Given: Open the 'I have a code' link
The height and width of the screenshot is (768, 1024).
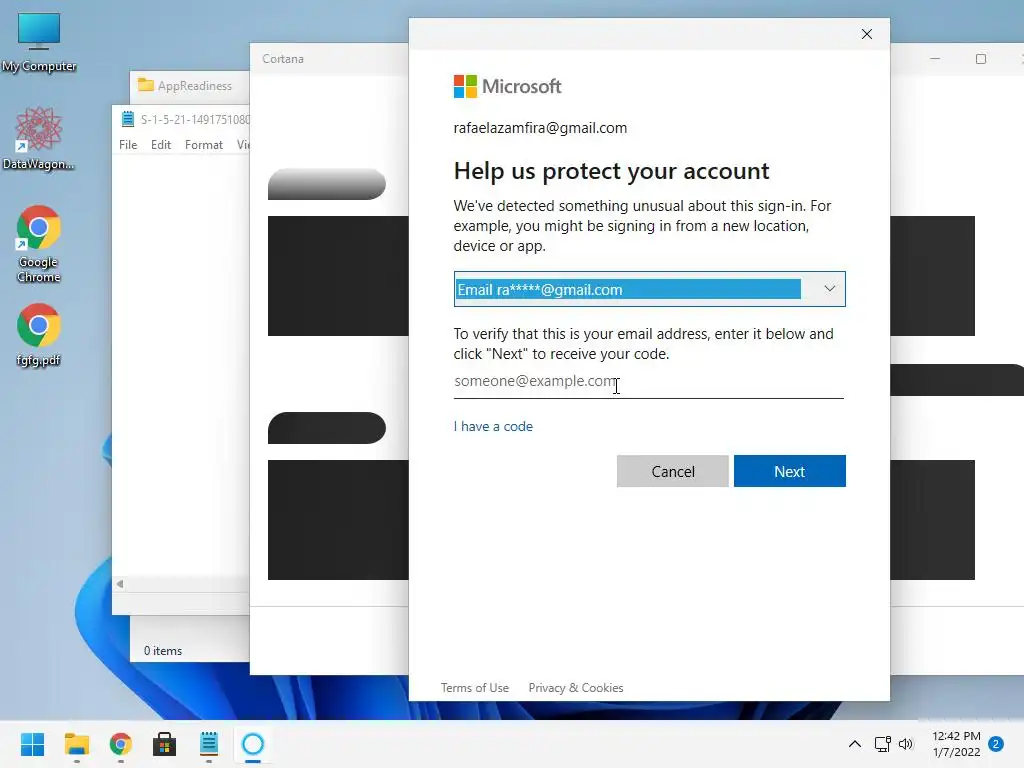Looking at the screenshot, I should click(493, 426).
